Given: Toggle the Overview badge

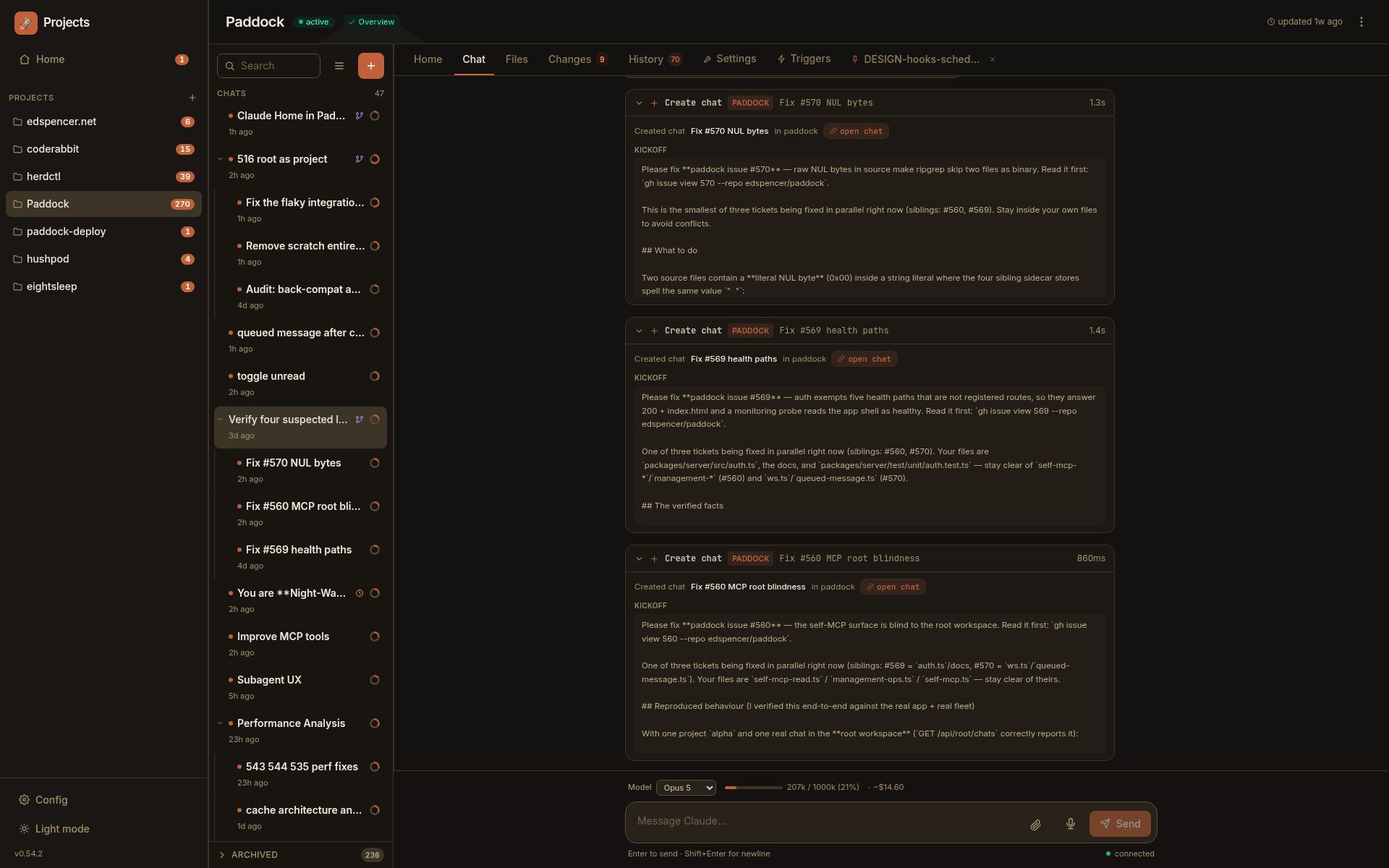Looking at the screenshot, I should tap(371, 22).
